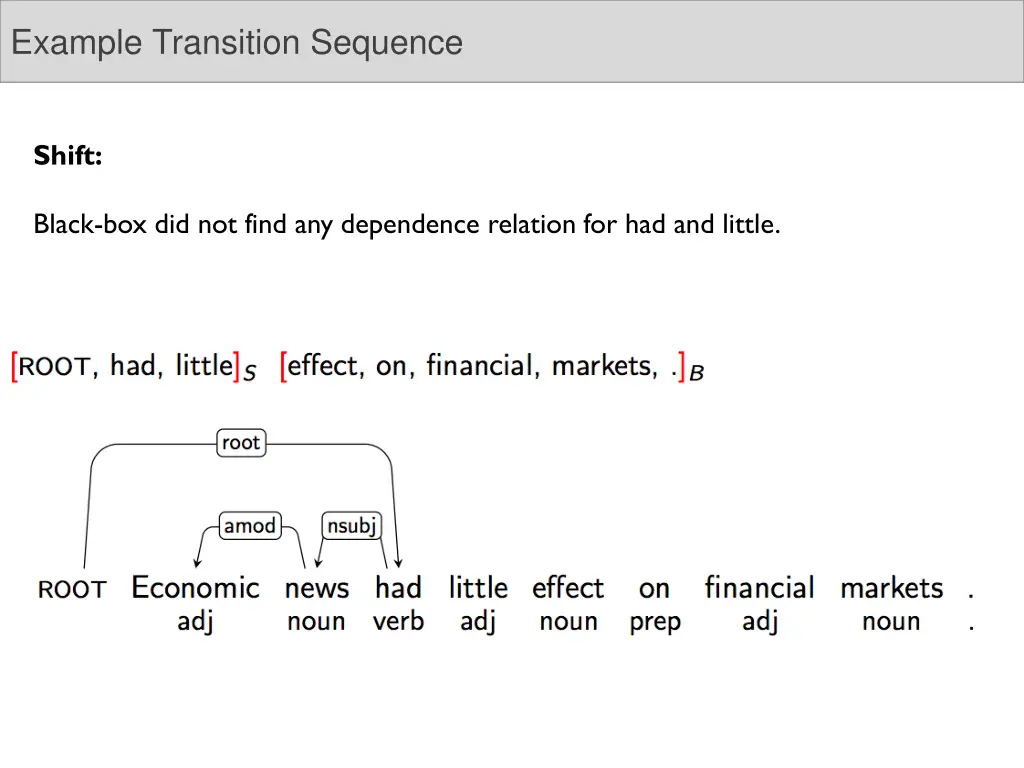The width and height of the screenshot is (1024, 768).
Task: Select the word 'effect' in the sentence
Action: pos(568,588)
